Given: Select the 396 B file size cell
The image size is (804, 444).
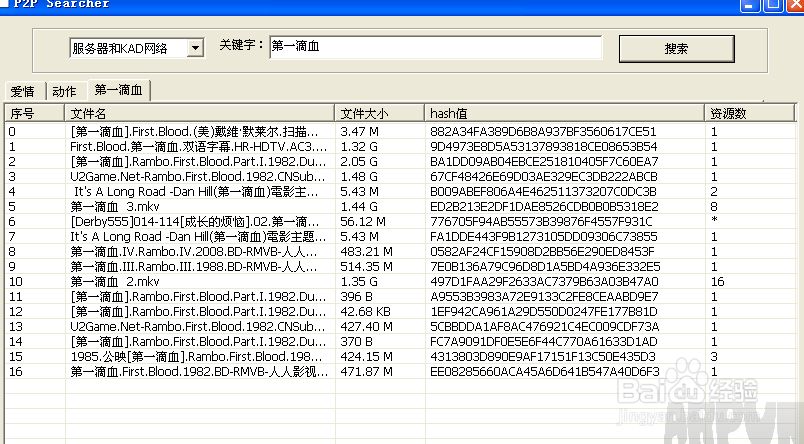Looking at the screenshot, I should click(x=356, y=297).
